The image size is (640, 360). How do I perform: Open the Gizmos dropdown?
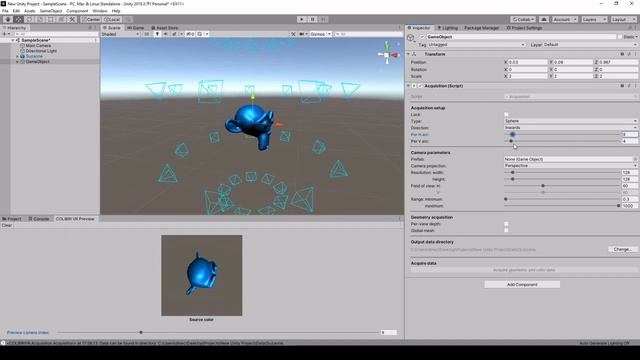point(320,34)
